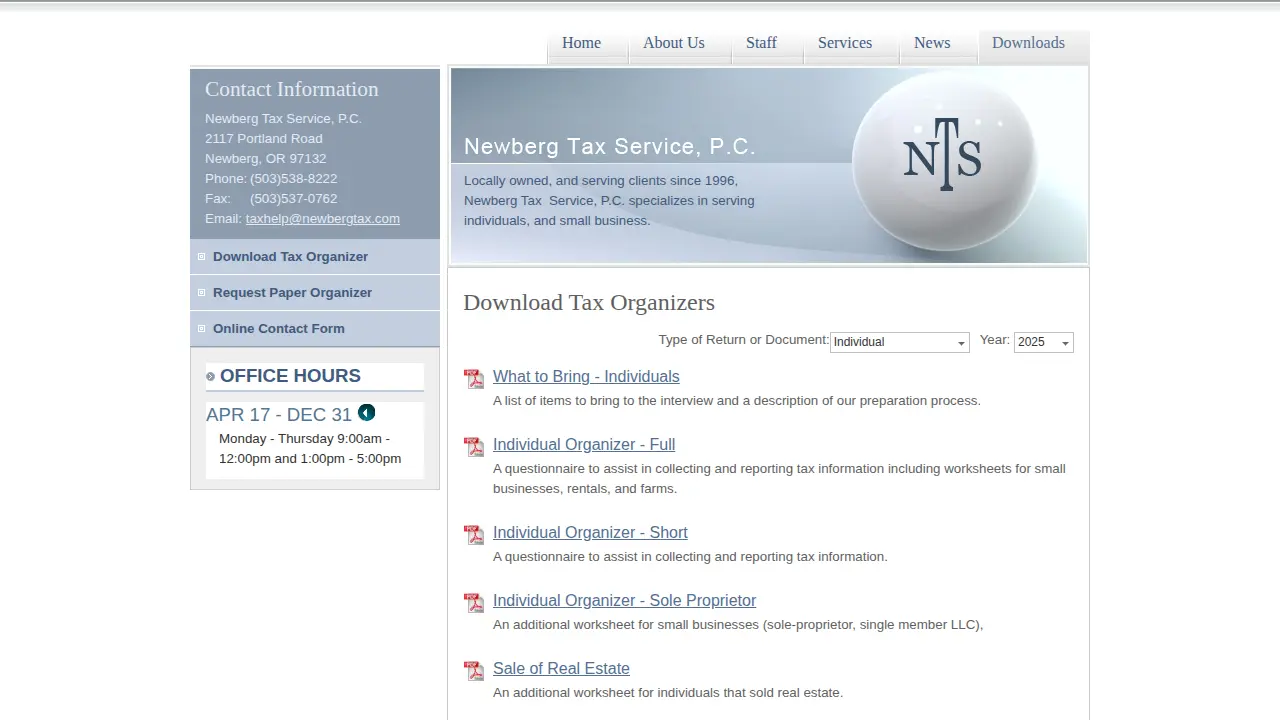Click the OFFICE HOURS heading
1280x720 pixels.
coord(290,376)
